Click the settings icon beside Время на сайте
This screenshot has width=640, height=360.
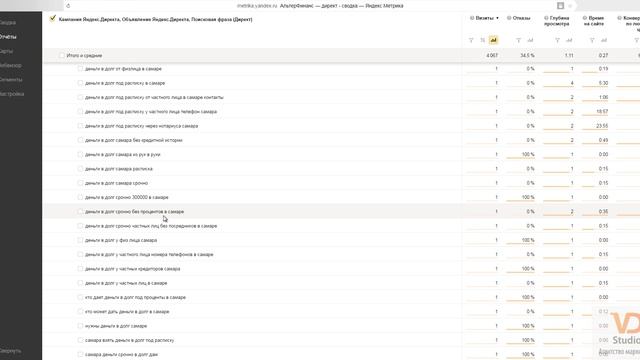tap(584, 18)
